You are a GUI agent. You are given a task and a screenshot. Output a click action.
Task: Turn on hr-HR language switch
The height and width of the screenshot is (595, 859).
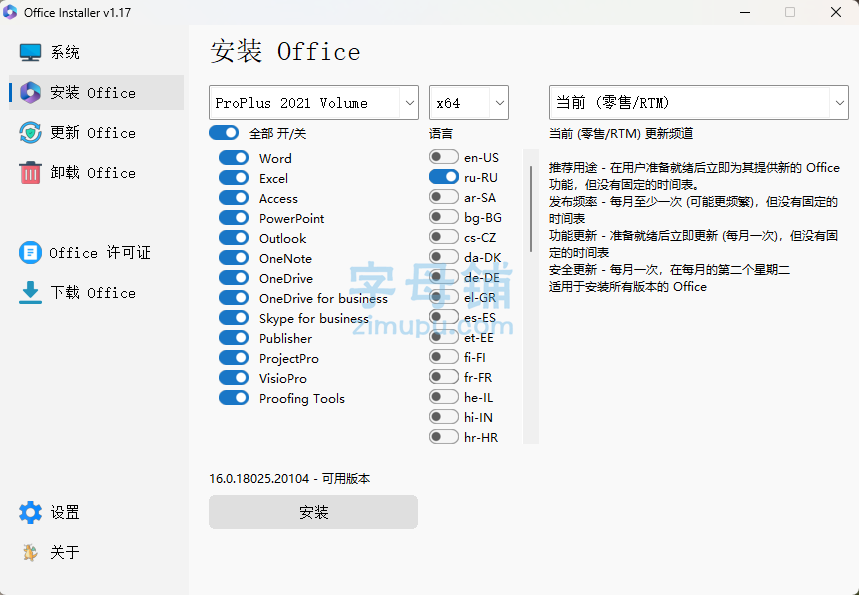[444, 437]
